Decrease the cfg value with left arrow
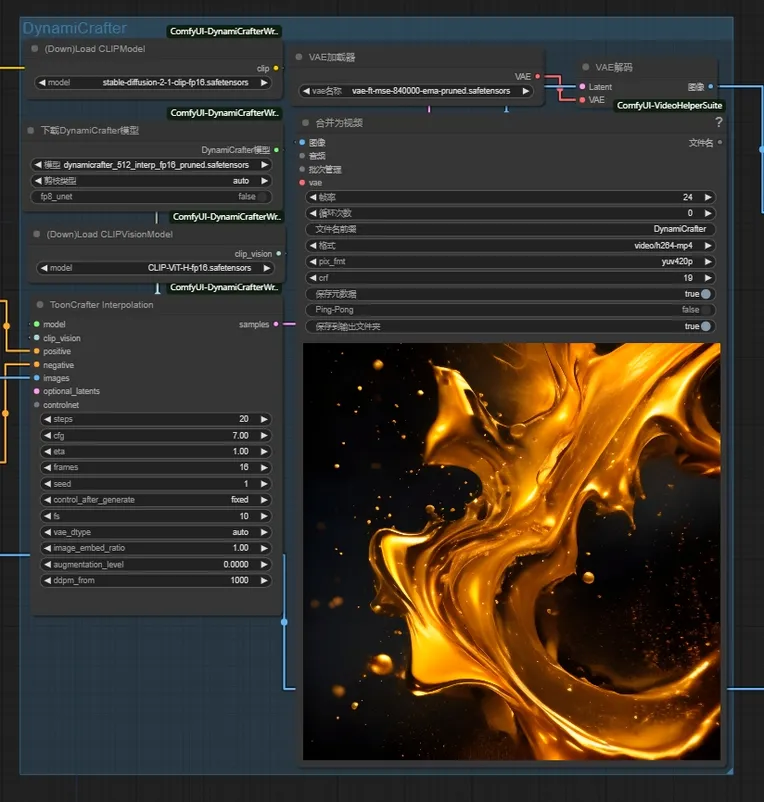 (x=46, y=436)
